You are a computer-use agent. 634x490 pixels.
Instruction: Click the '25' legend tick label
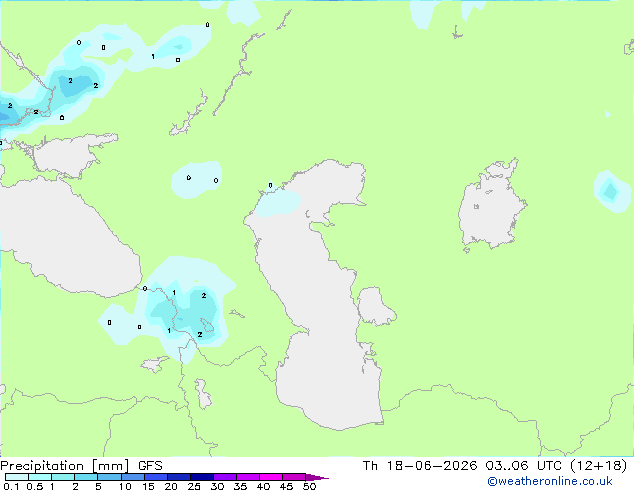pos(194,486)
